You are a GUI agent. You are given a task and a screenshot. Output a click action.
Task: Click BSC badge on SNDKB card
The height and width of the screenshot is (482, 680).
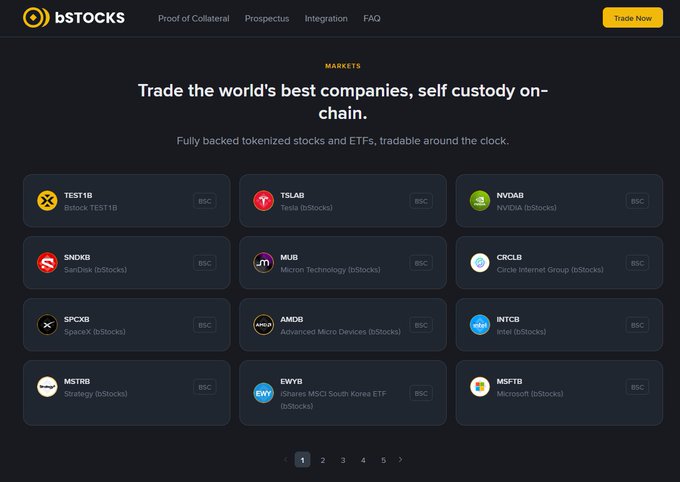point(205,263)
